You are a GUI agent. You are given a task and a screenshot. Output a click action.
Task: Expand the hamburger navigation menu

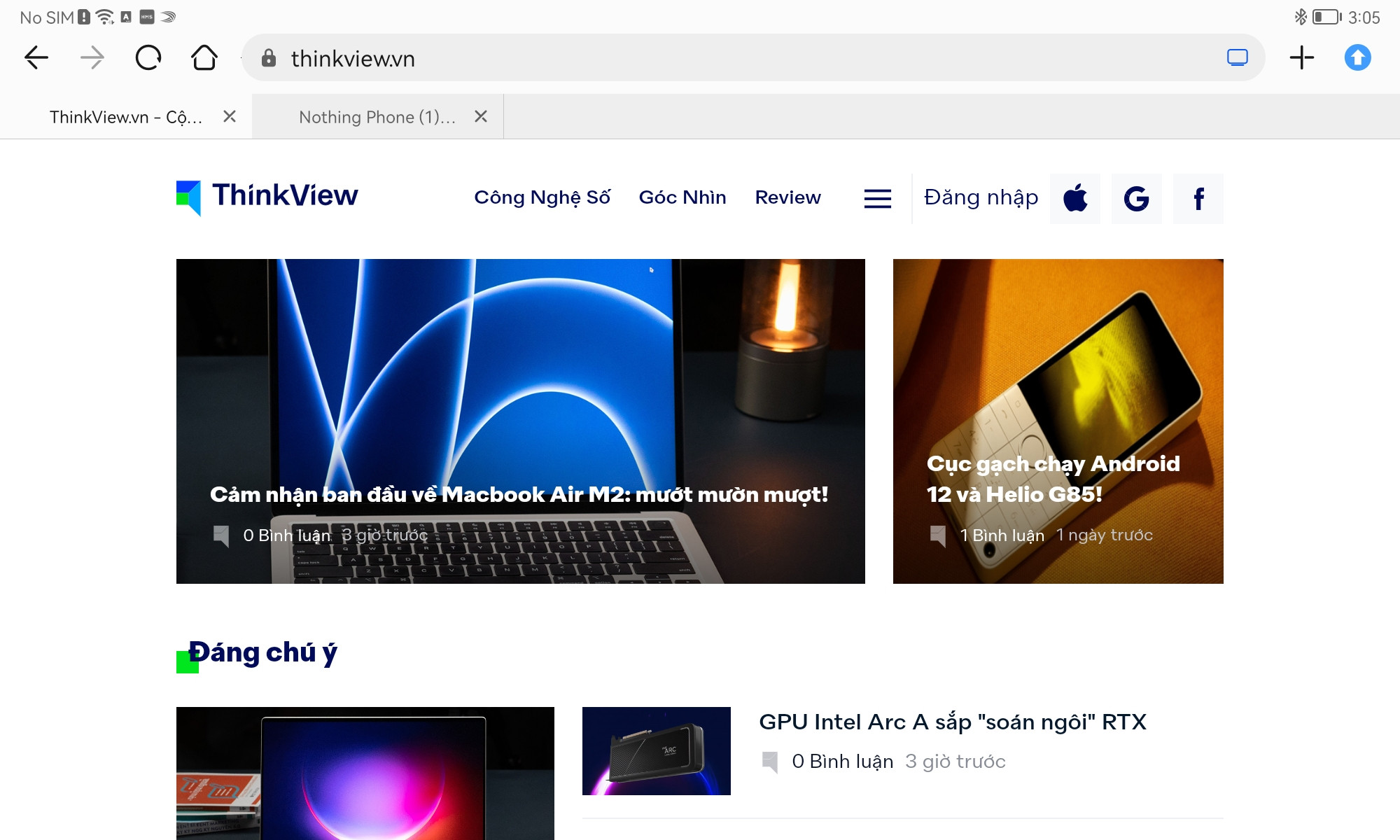(x=878, y=199)
